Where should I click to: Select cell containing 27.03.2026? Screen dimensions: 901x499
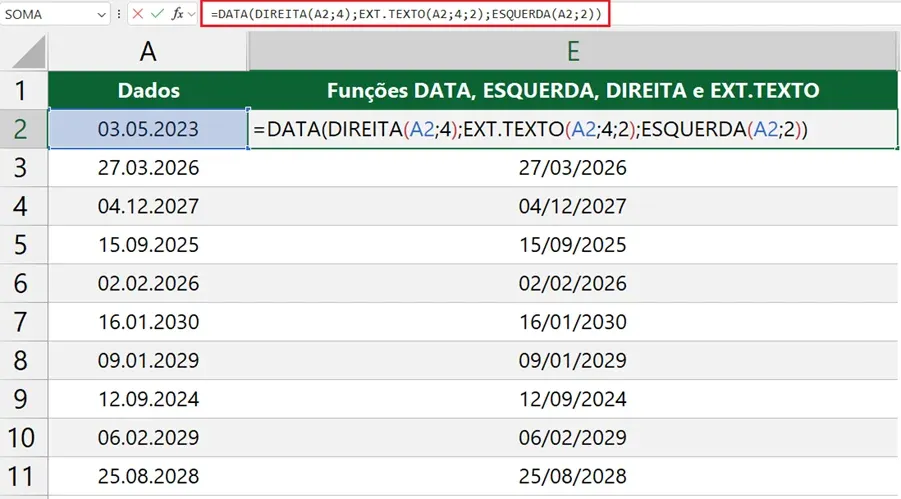pyautogui.click(x=148, y=167)
